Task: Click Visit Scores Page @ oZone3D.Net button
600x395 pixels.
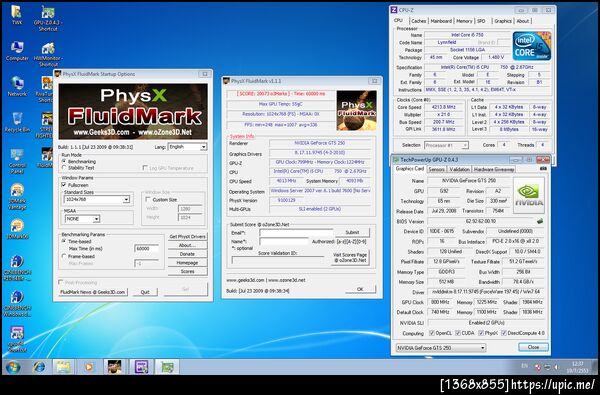Action: pyautogui.click(x=350, y=257)
